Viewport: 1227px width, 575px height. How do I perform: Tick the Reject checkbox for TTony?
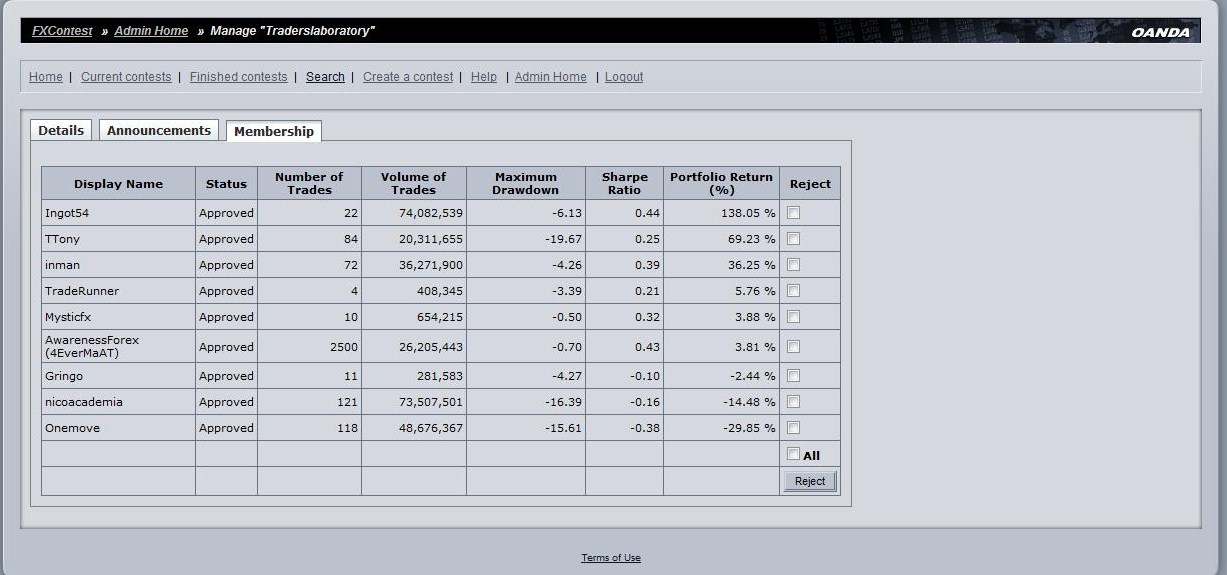point(793,238)
